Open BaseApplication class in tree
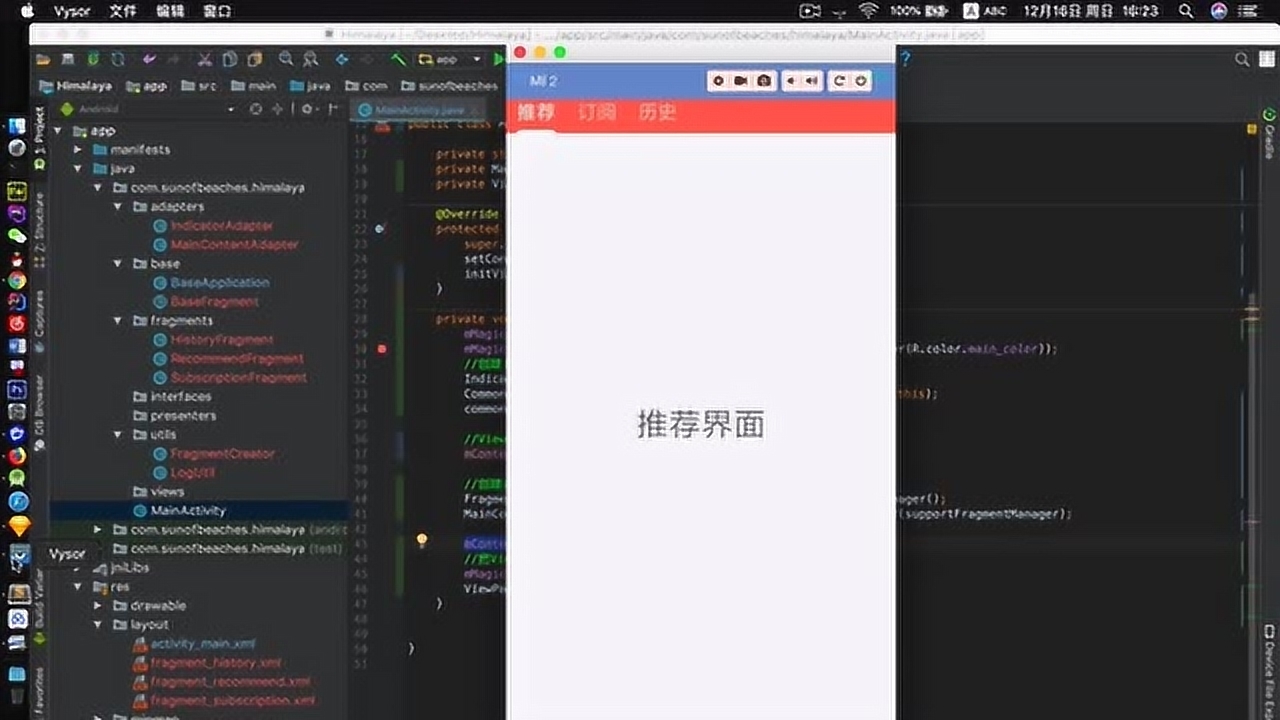Viewport: 1280px width, 720px height. 210,283
